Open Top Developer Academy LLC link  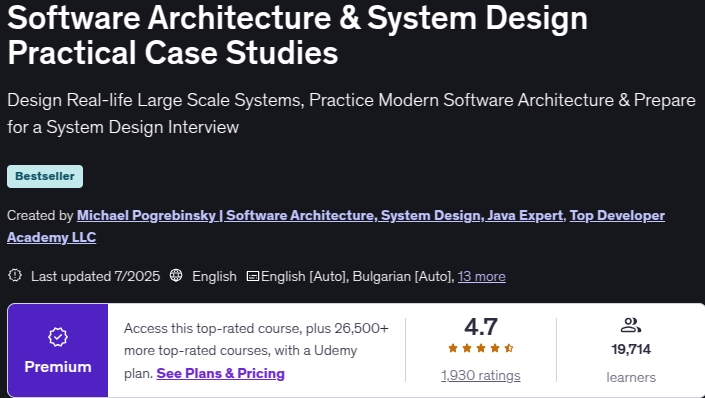[336, 226]
